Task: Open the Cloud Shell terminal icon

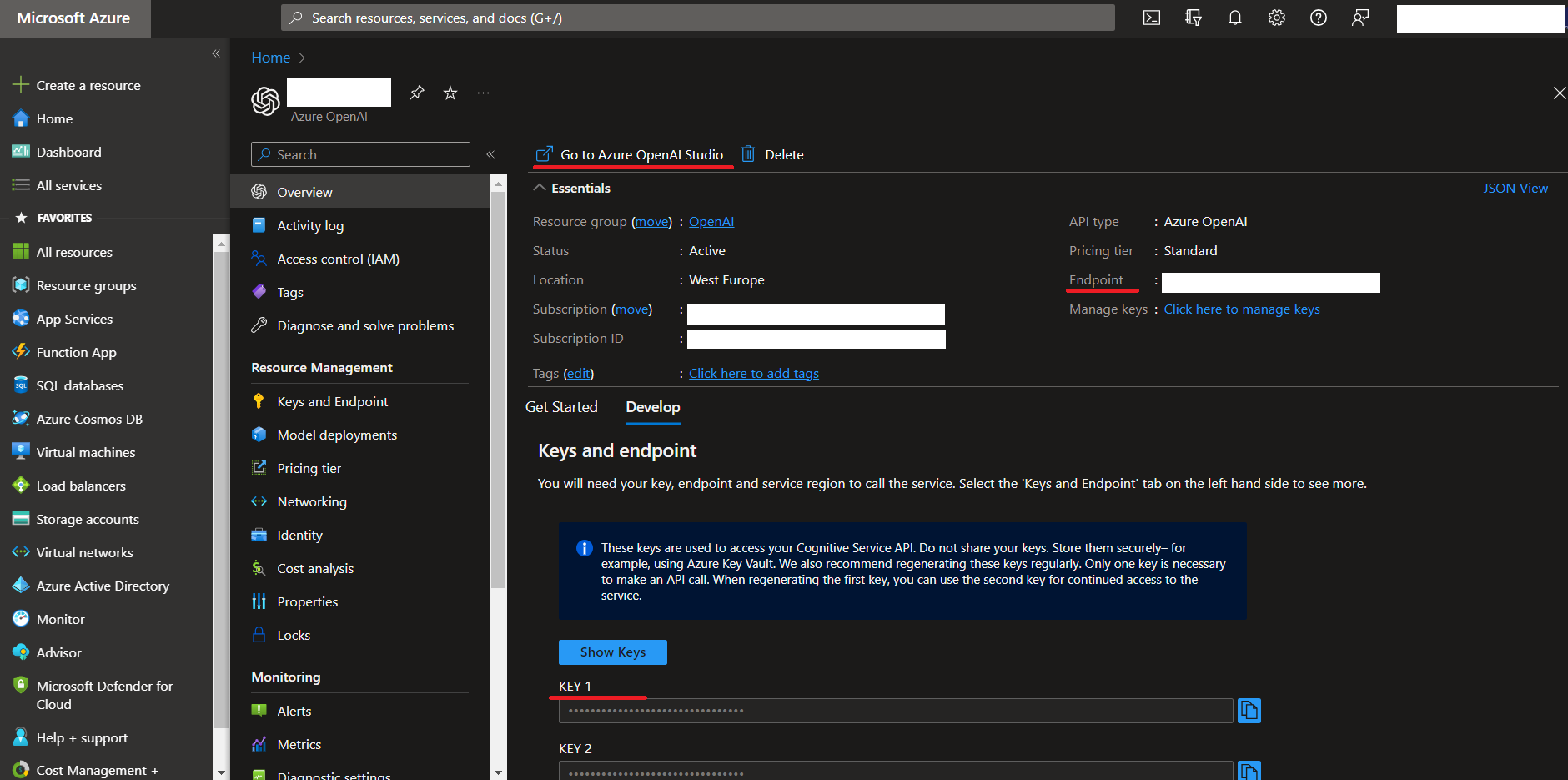Action: click(x=1152, y=18)
